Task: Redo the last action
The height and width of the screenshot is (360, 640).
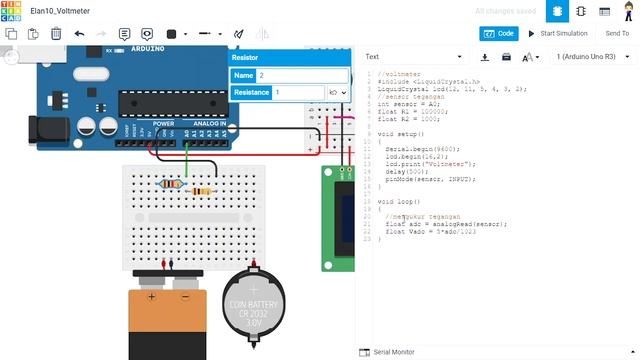Action: (x=101, y=34)
